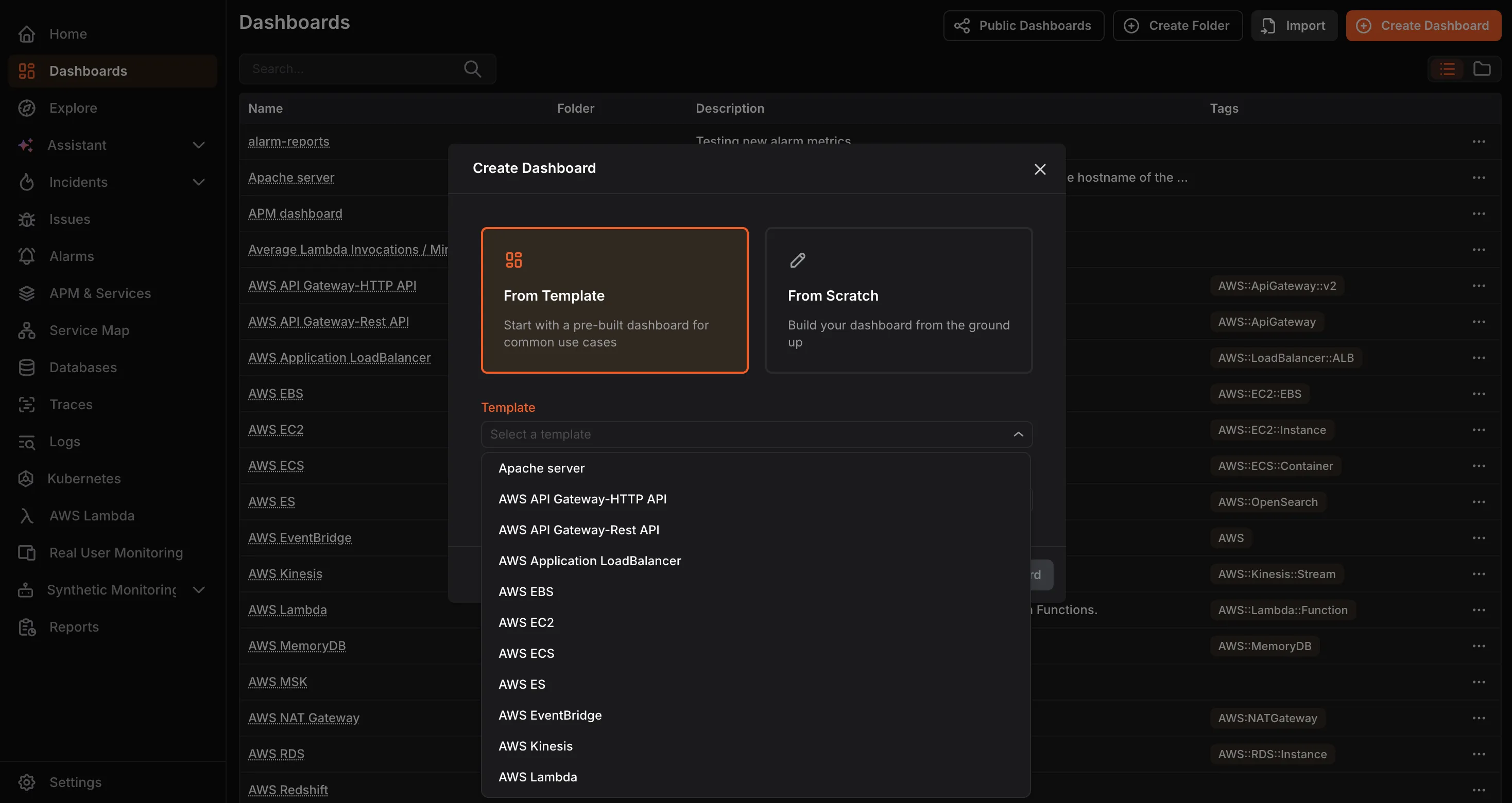Screen dimensions: 1512x803
Task: Click the APM & Services layers icon
Action: point(27,293)
